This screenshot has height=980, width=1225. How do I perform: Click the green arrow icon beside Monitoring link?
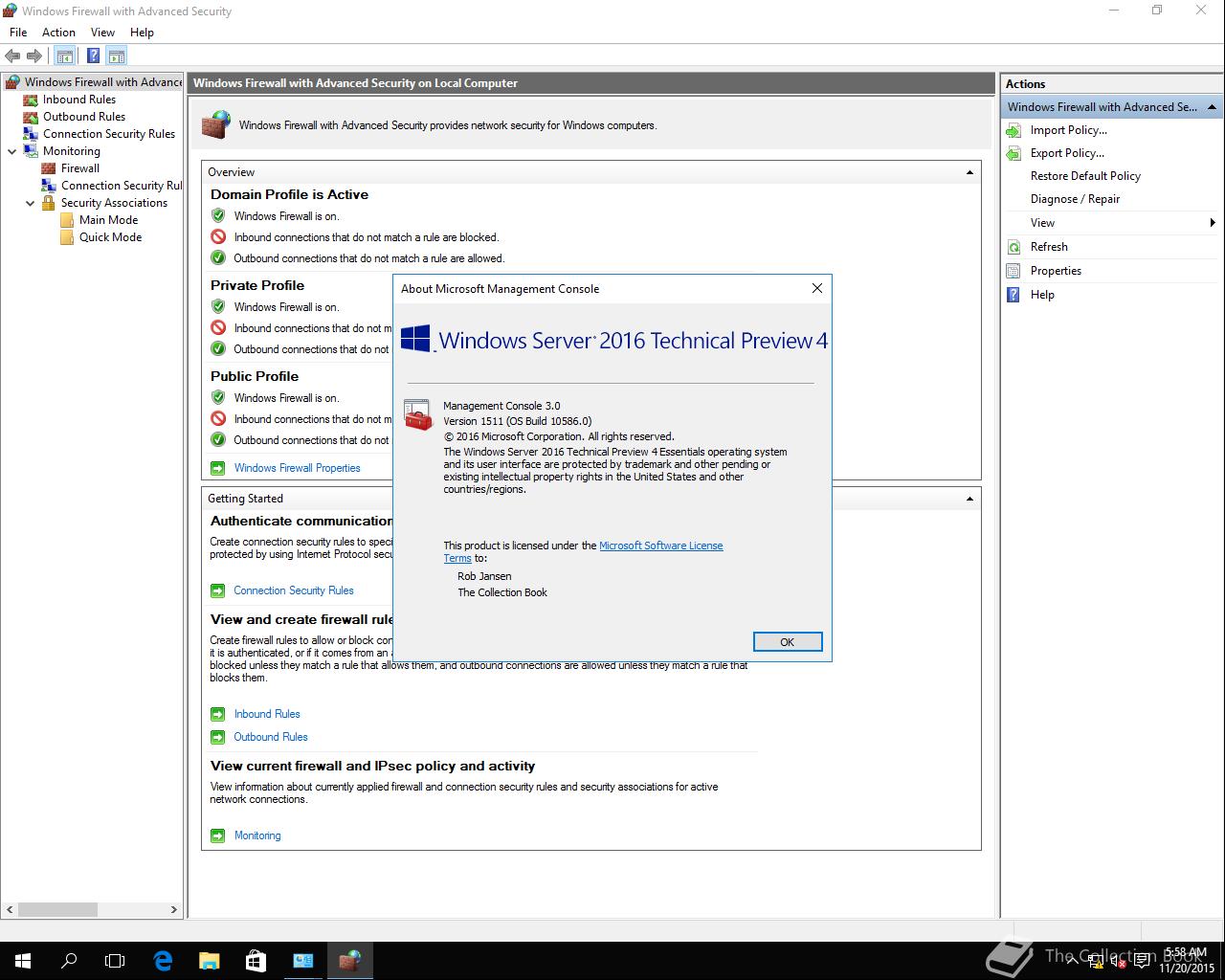point(217,835)
